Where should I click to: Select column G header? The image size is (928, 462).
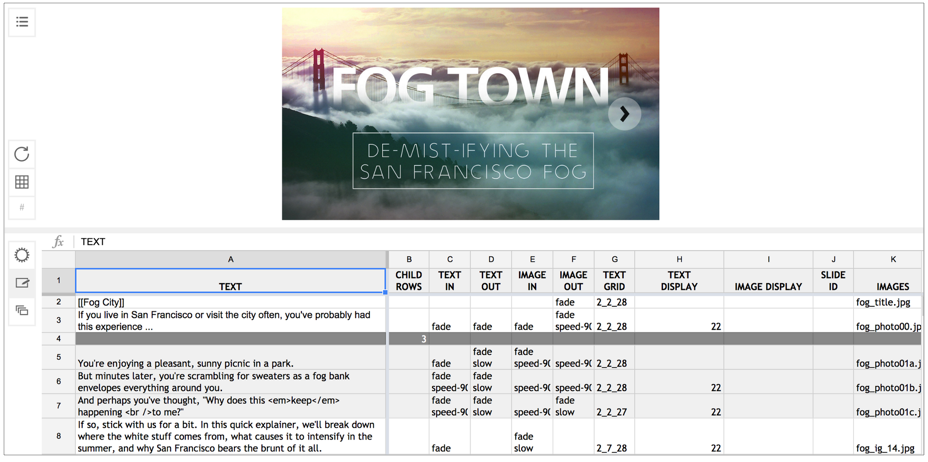click(x=614, y=259)
